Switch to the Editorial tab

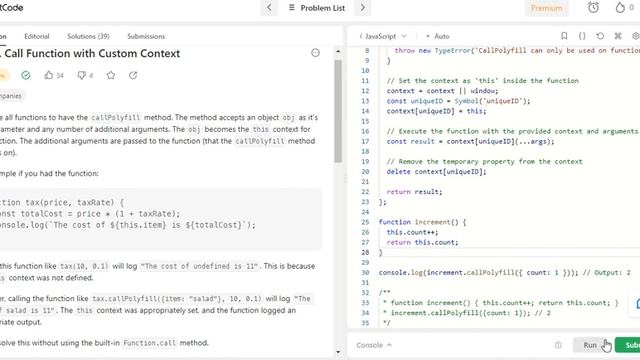pos(37,36)
